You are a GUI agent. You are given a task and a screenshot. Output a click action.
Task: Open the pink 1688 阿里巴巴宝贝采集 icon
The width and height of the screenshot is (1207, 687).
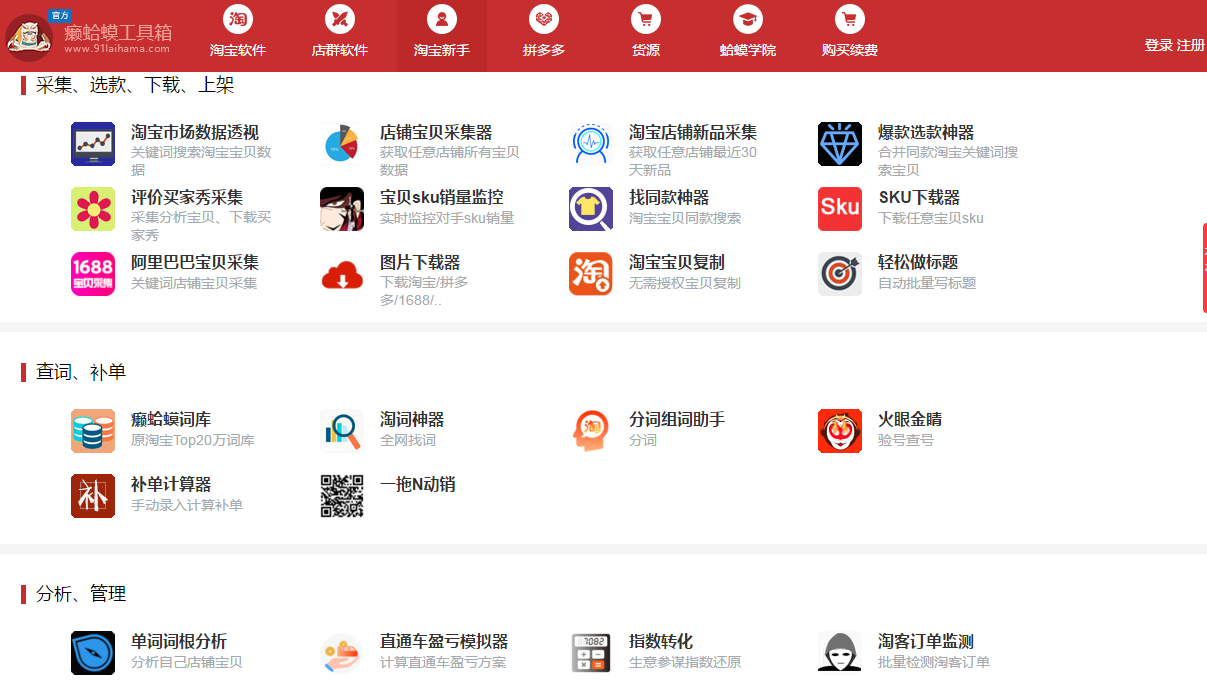click(x=93, y=274)
